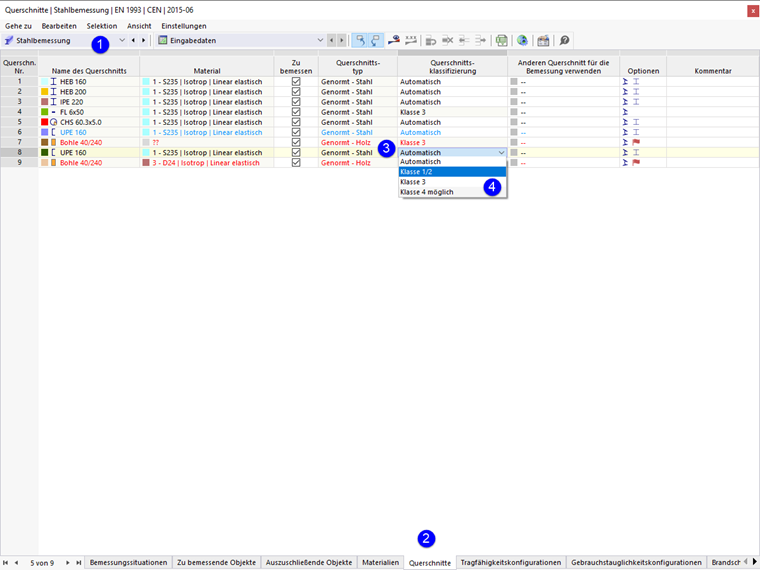760x570 pixels.
Task: Switch to the Zu bemessende Objekte tab
Action: click(x=216, y=562)
